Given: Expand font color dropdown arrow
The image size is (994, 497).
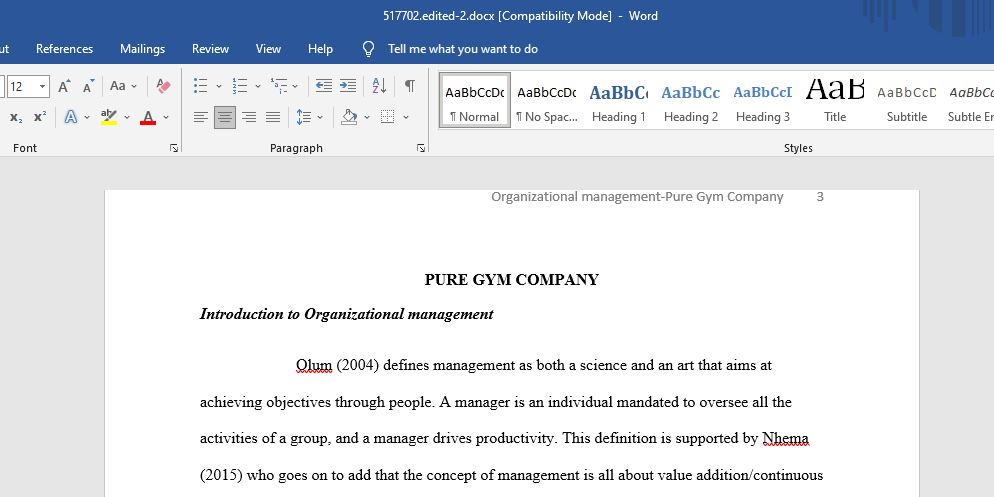Looking at the screenshot, I should tap(166, 117).
